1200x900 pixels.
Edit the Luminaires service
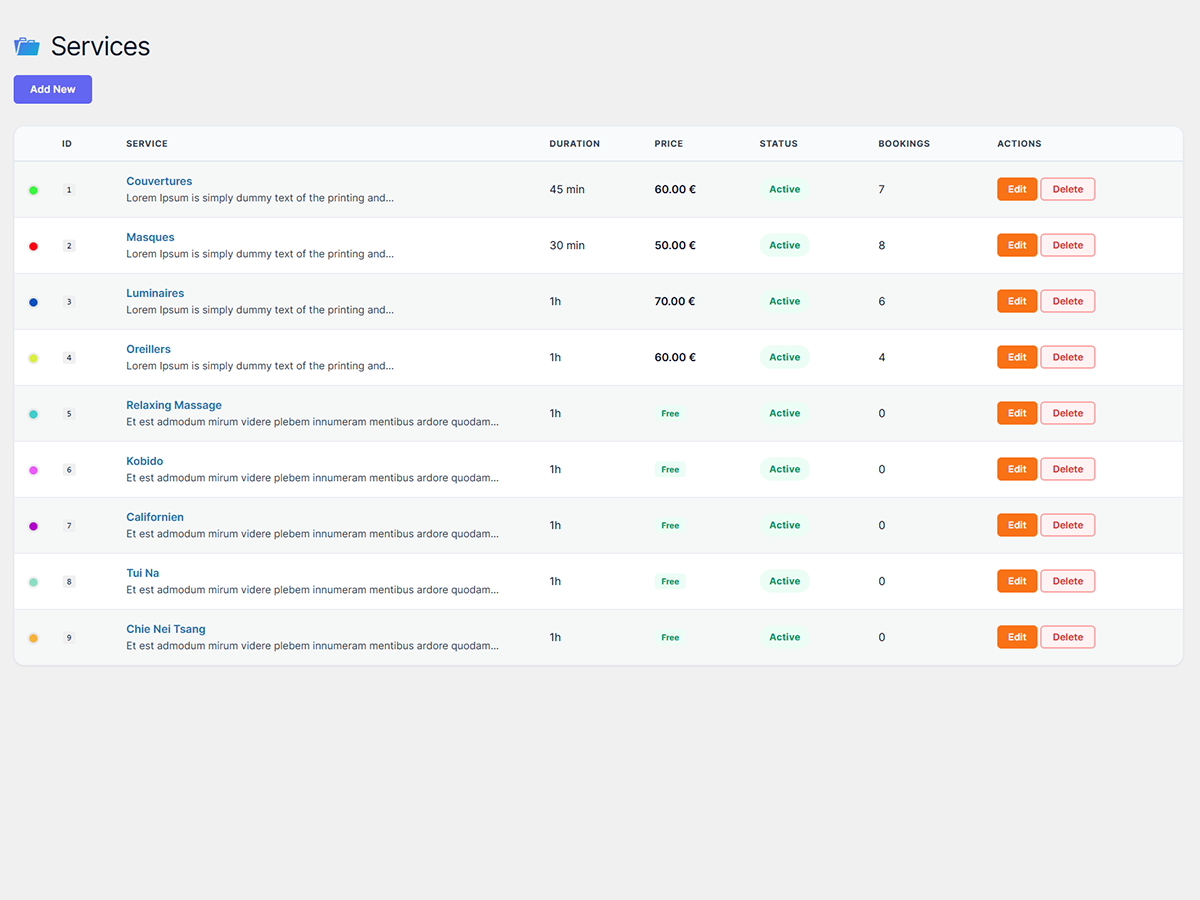pos(1016,301)
